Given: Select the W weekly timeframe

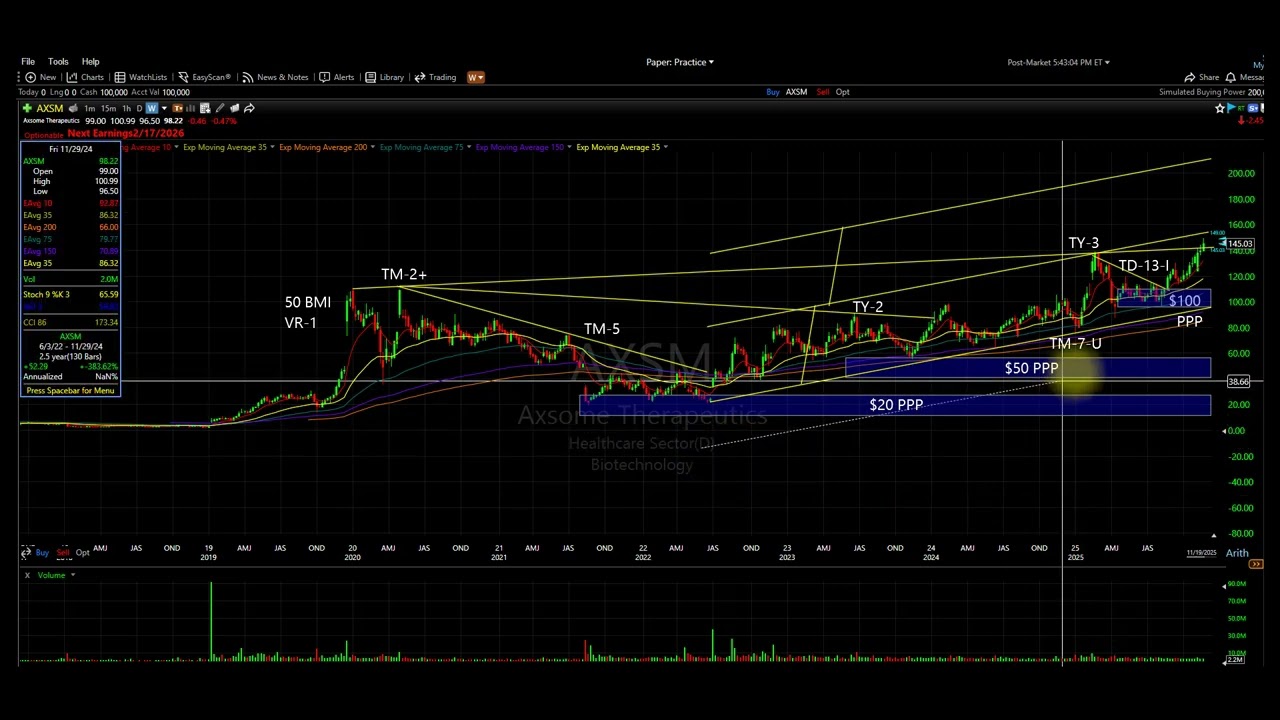Looking at the screenshot, I should (151, 108).
